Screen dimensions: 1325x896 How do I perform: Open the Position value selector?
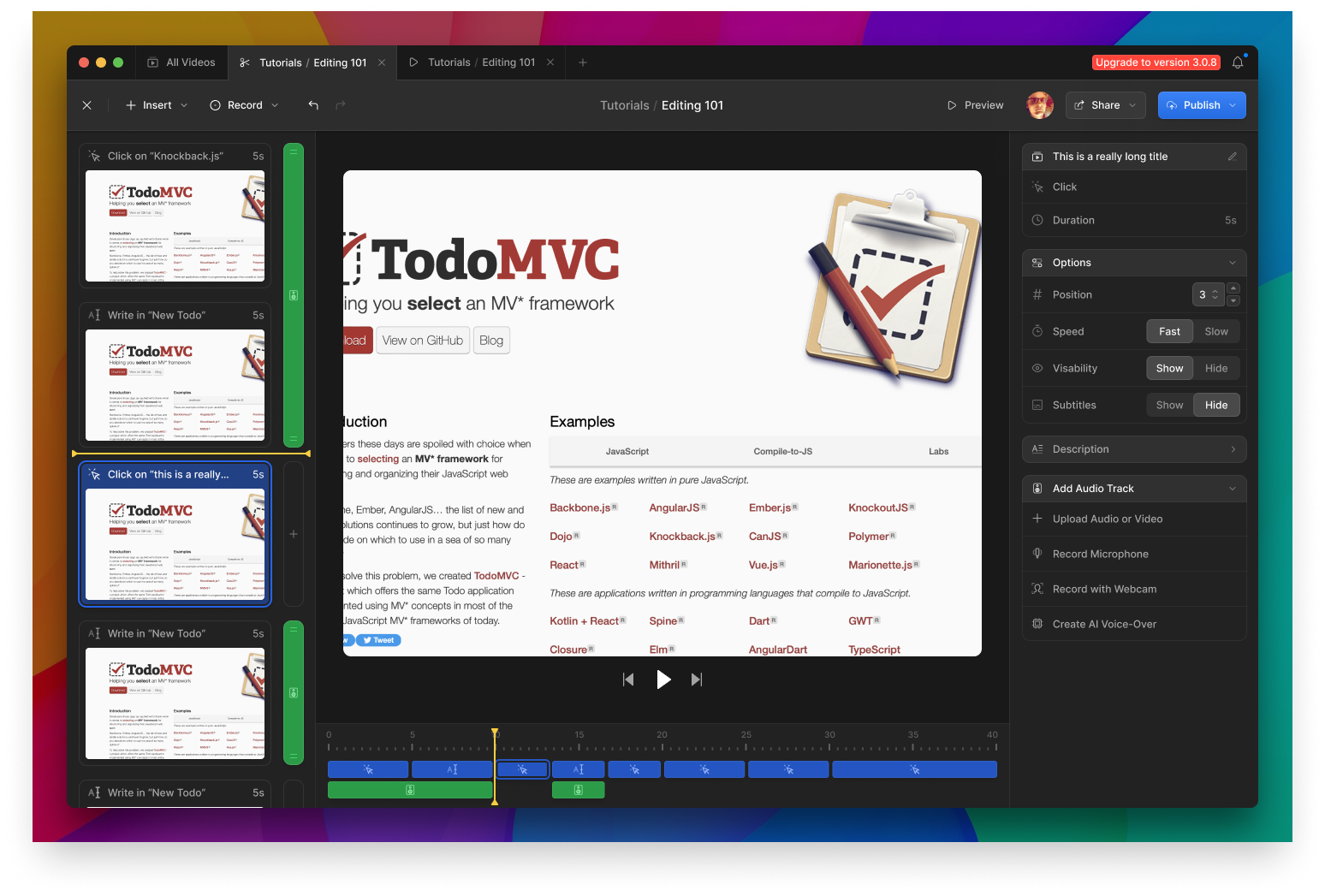(1208, 294)
